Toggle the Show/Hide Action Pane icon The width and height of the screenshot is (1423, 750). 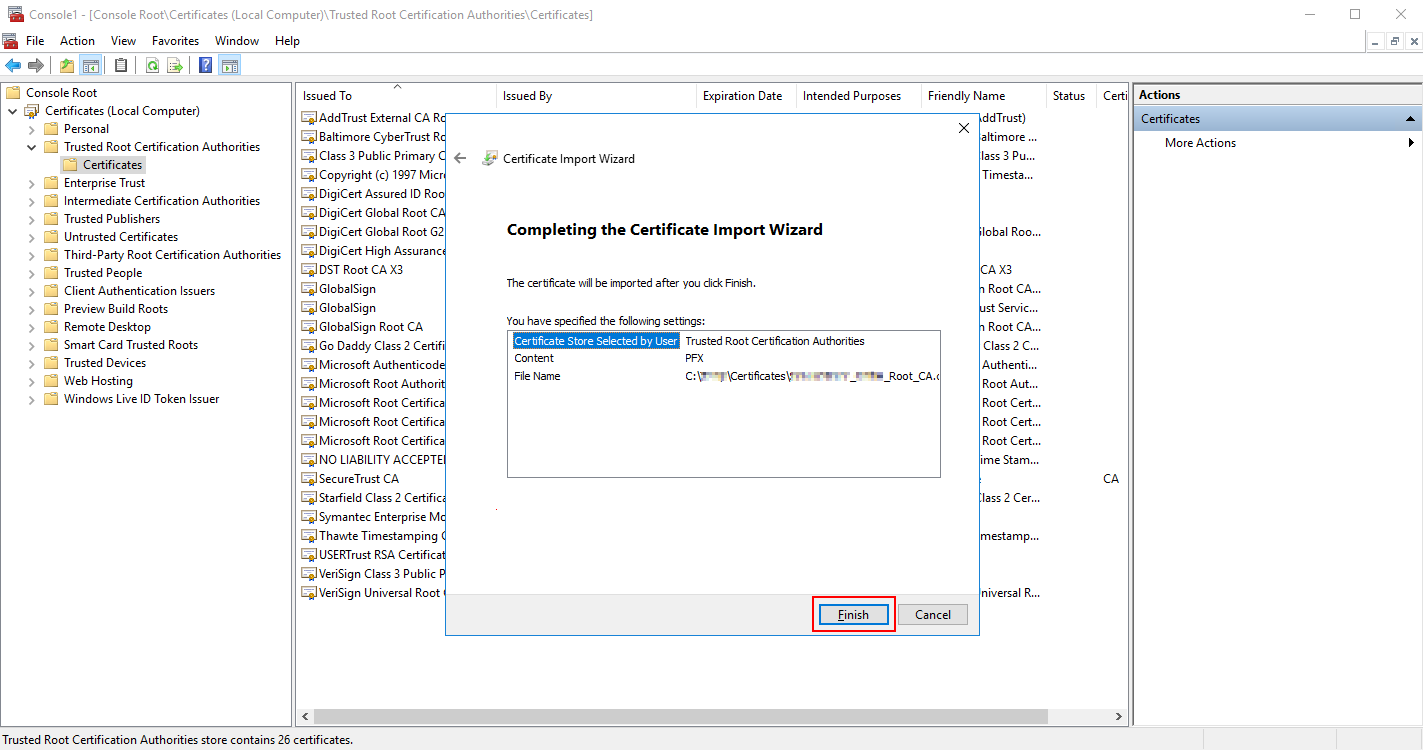(230, 64)
